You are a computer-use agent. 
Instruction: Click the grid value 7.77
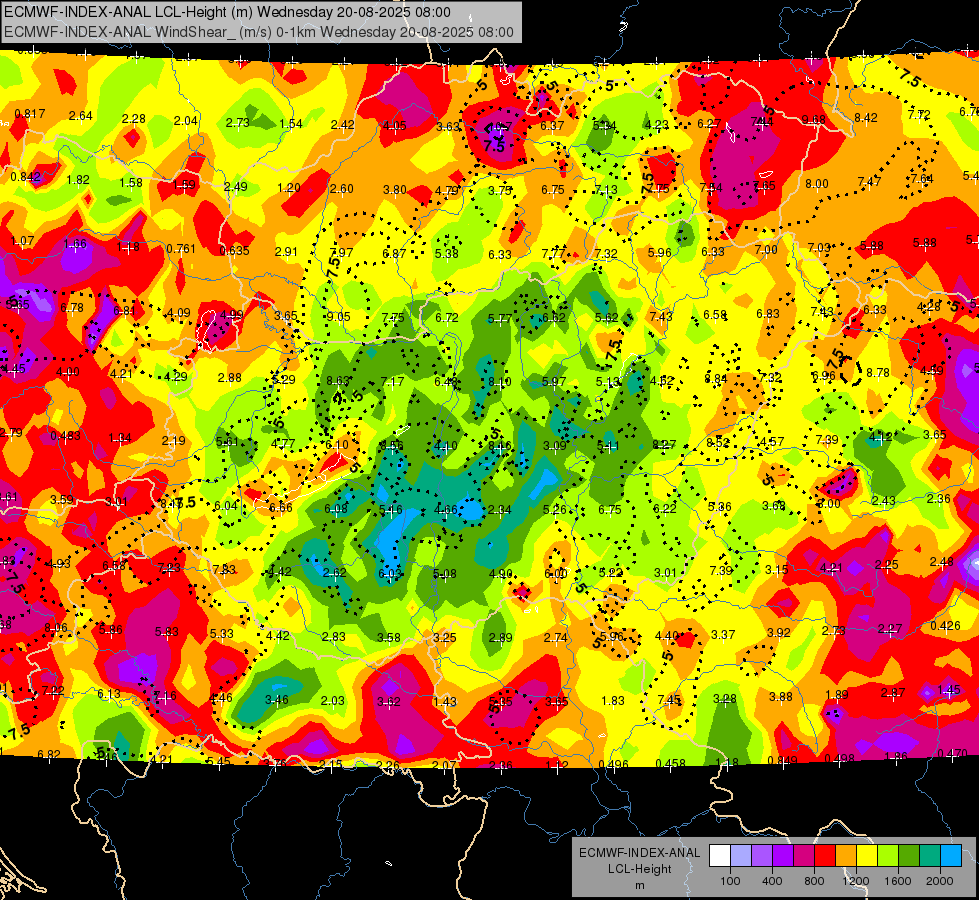[x=553, y=253]
